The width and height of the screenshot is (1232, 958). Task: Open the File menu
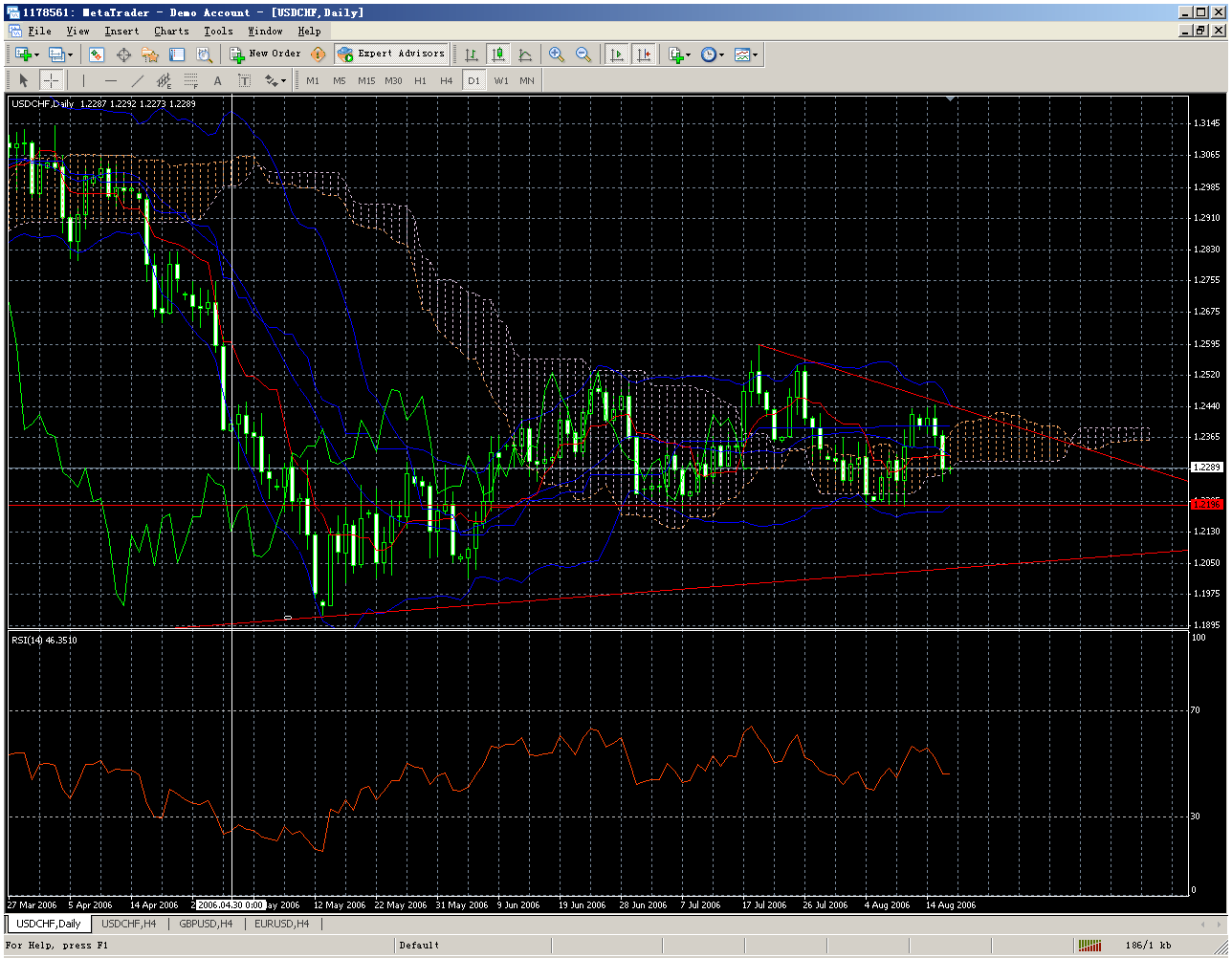point(39,32)
